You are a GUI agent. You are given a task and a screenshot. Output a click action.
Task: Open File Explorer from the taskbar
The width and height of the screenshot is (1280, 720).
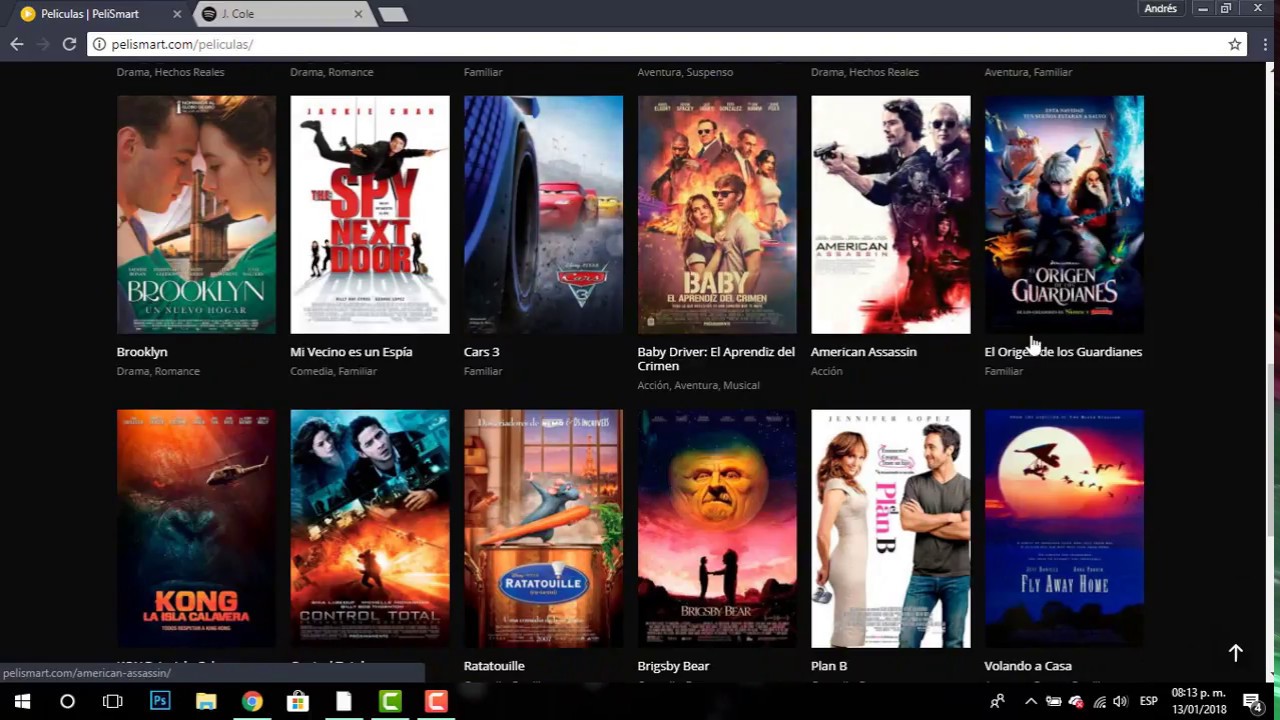coord(206,701)
